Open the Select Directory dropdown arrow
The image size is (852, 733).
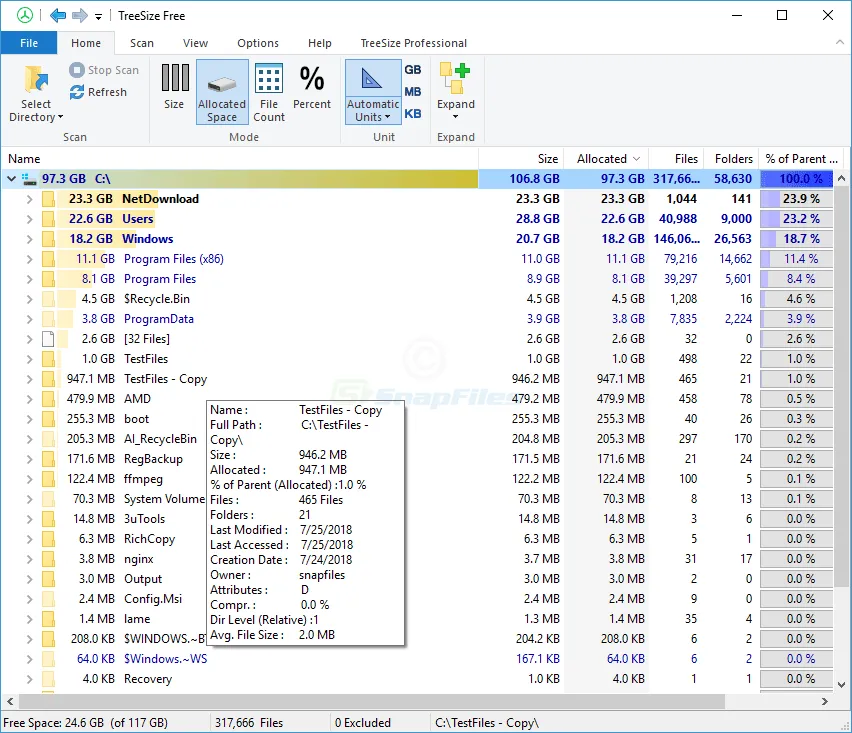coord(60,117)
